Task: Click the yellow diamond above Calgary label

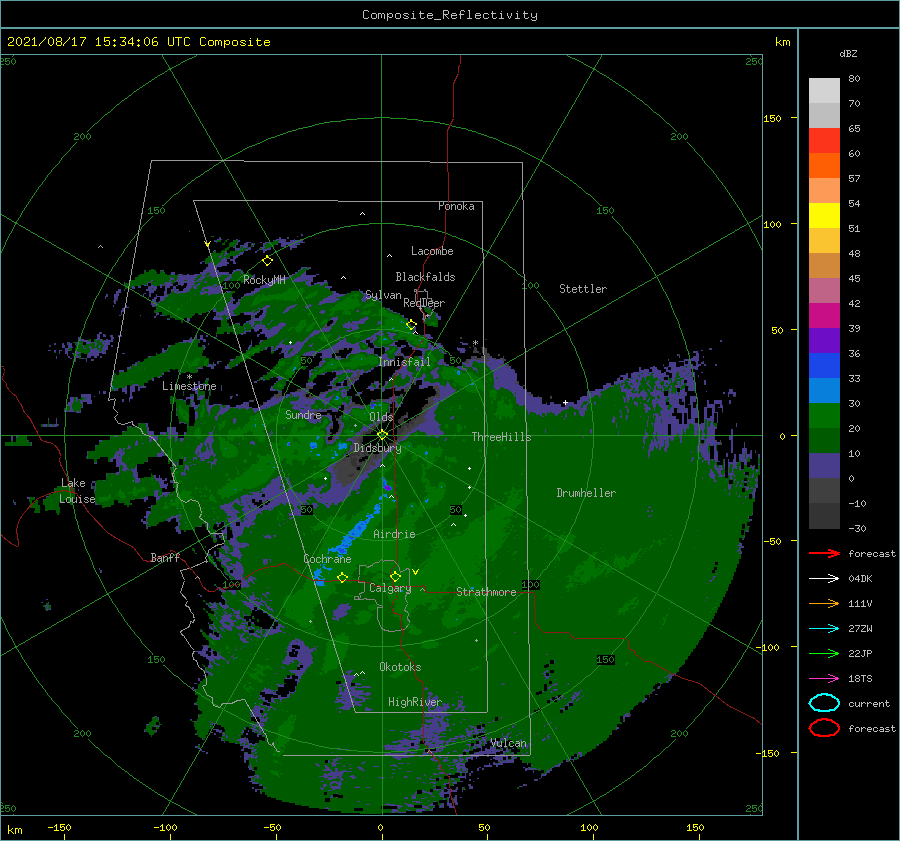Action: (395, 576)
